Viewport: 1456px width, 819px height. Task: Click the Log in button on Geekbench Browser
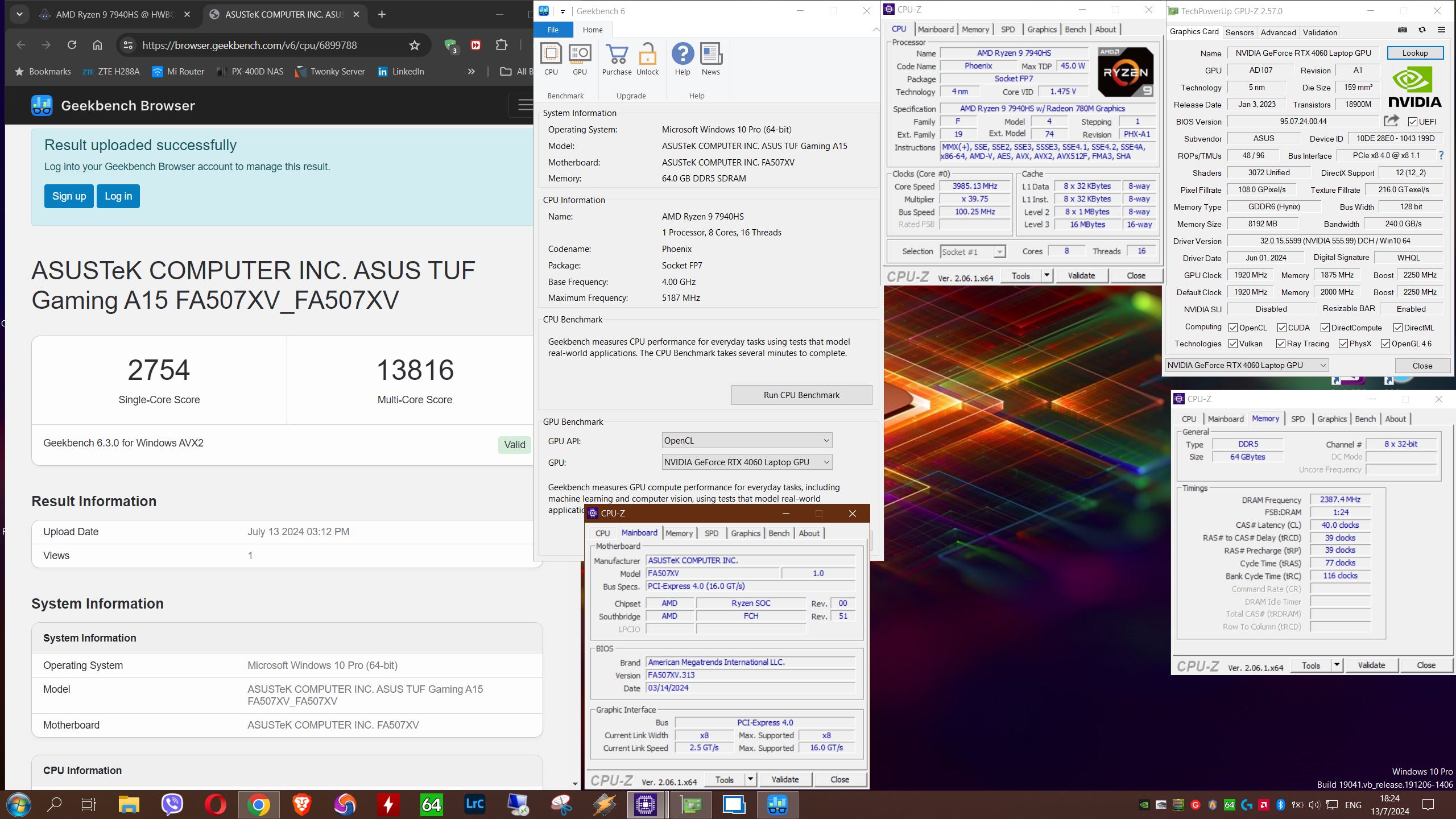click(118, 196)
